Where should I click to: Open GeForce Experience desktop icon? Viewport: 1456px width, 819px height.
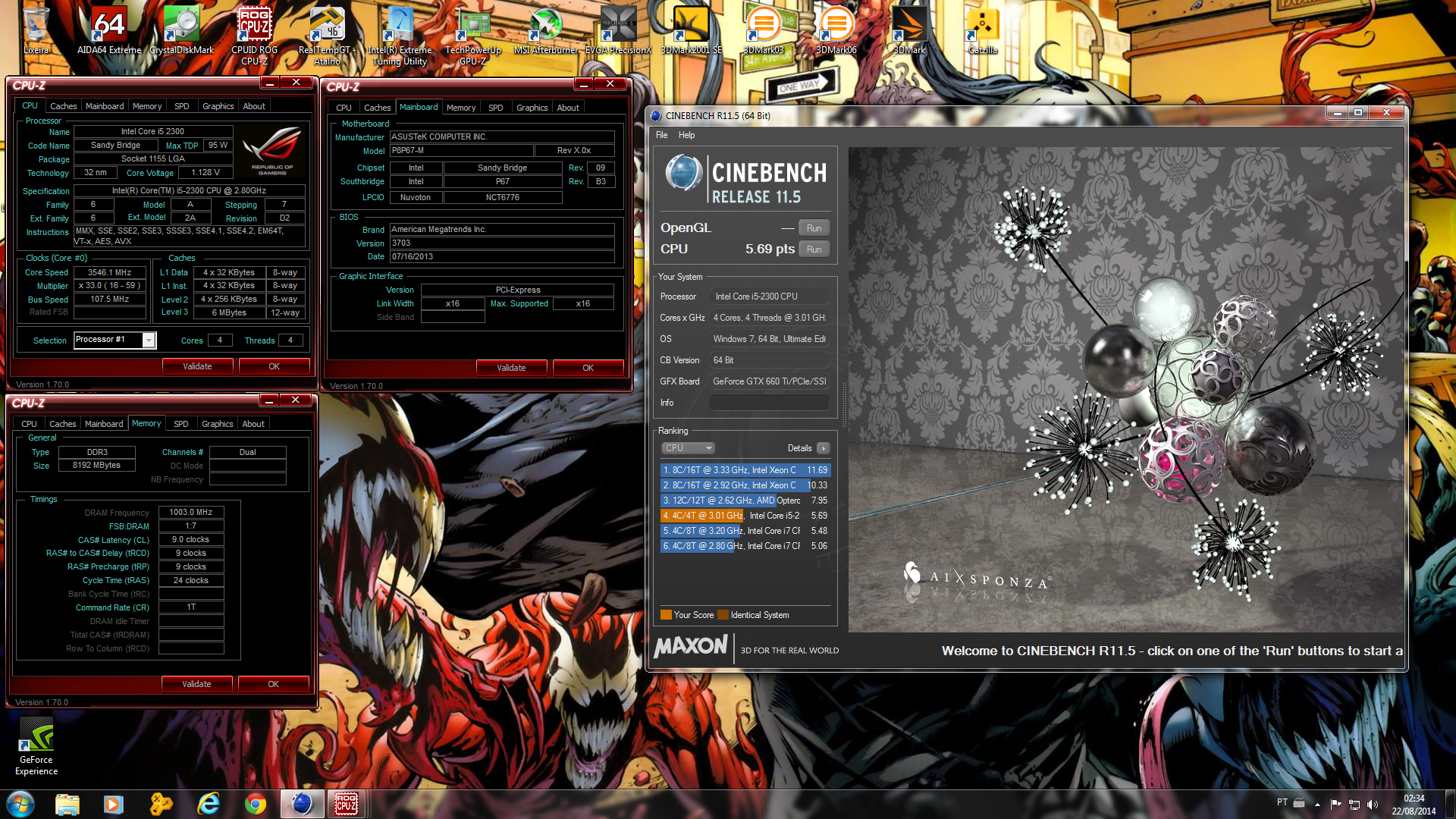point(36,747)
